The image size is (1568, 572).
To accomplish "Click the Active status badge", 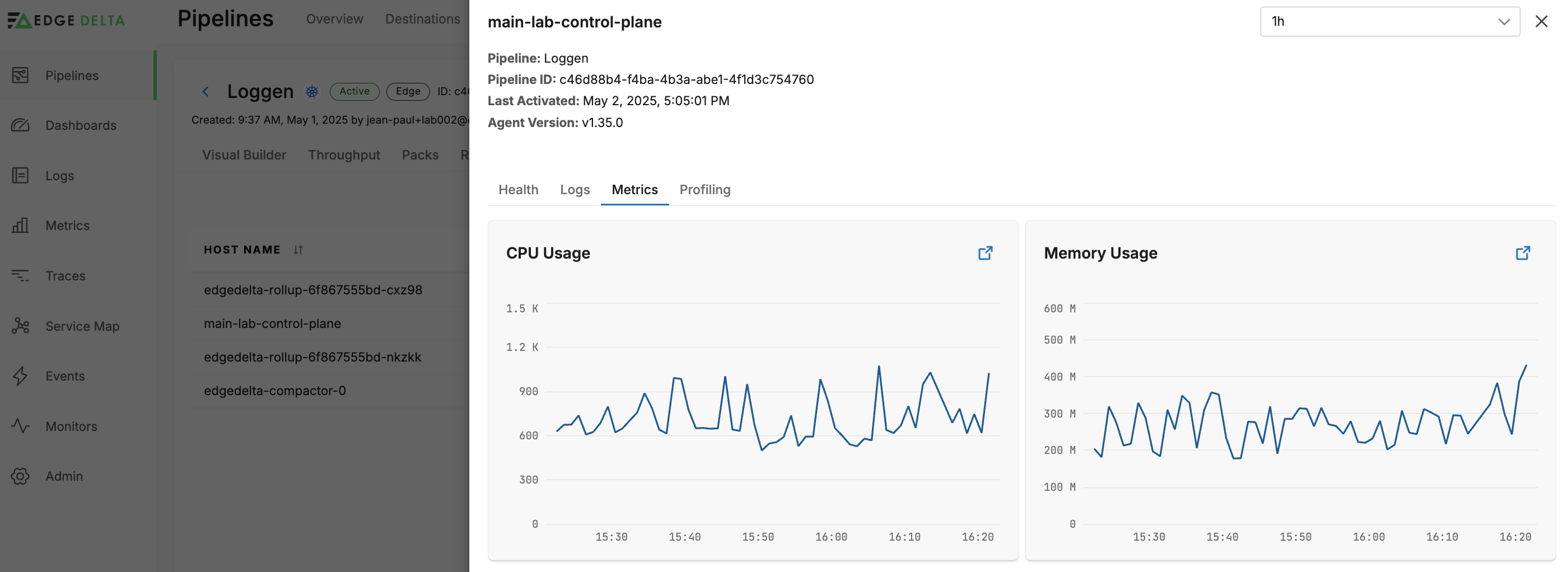I will [x=354, y=91].
